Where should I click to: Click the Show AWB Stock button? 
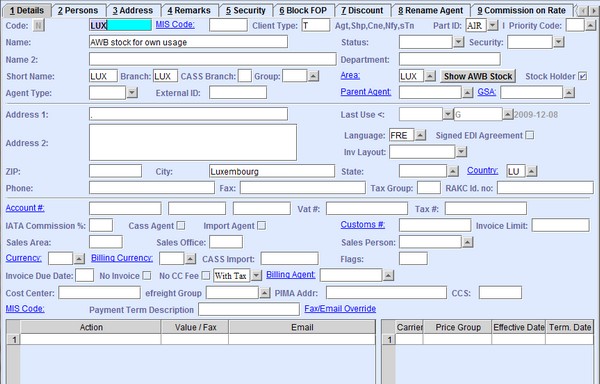tap(478, 76)
